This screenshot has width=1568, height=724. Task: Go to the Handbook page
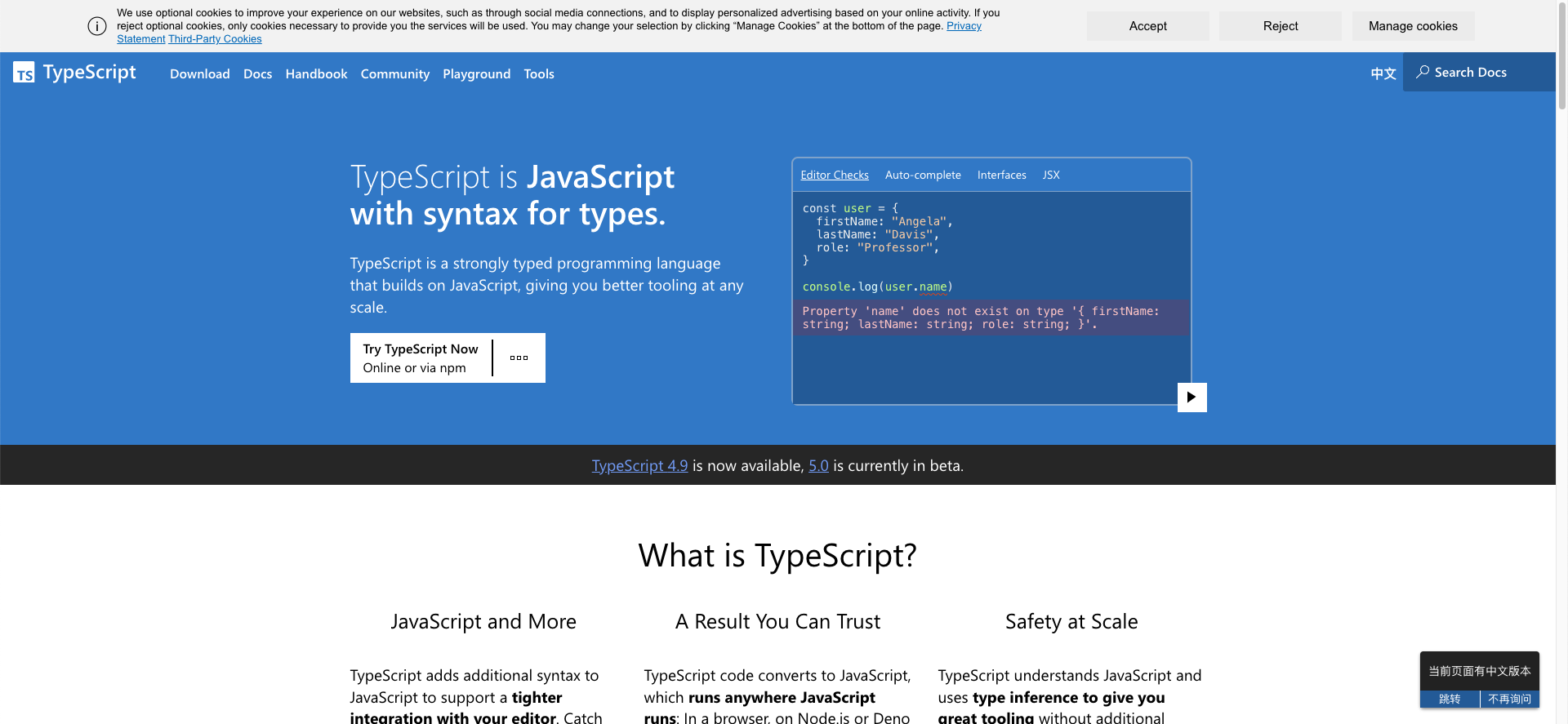pyautogui.click(x=316, y=73)
